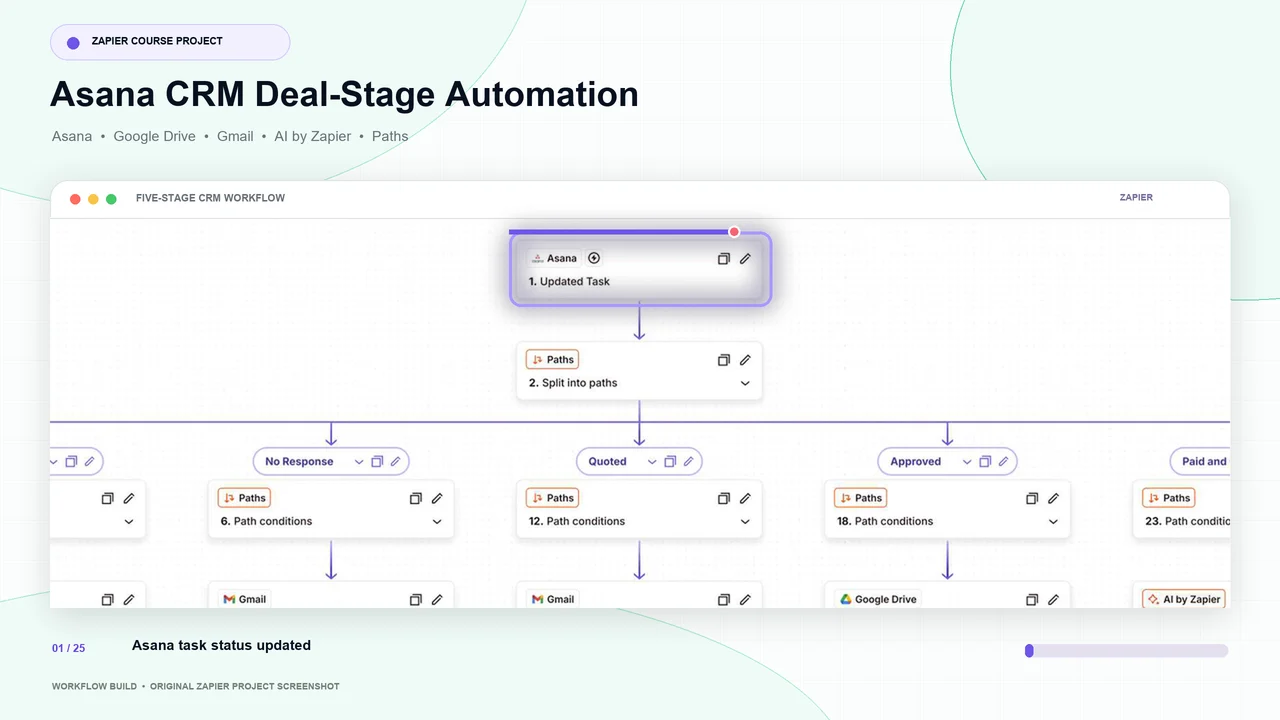Screen dimensions: 1280x720
Task: Click the AI by Zapier badge
Action: point(1184,599)
